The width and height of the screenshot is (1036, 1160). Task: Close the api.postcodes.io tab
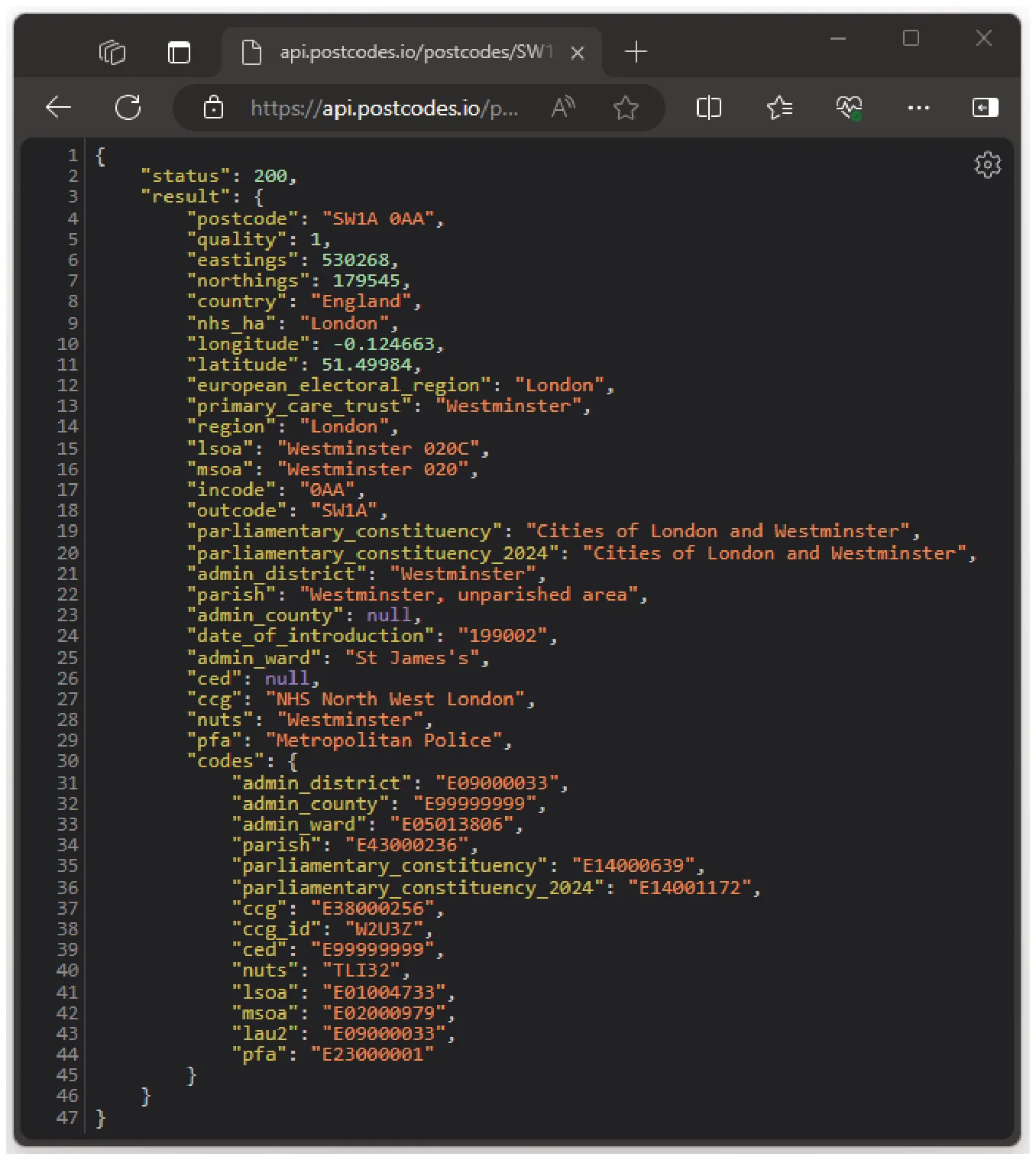[578, 52]
